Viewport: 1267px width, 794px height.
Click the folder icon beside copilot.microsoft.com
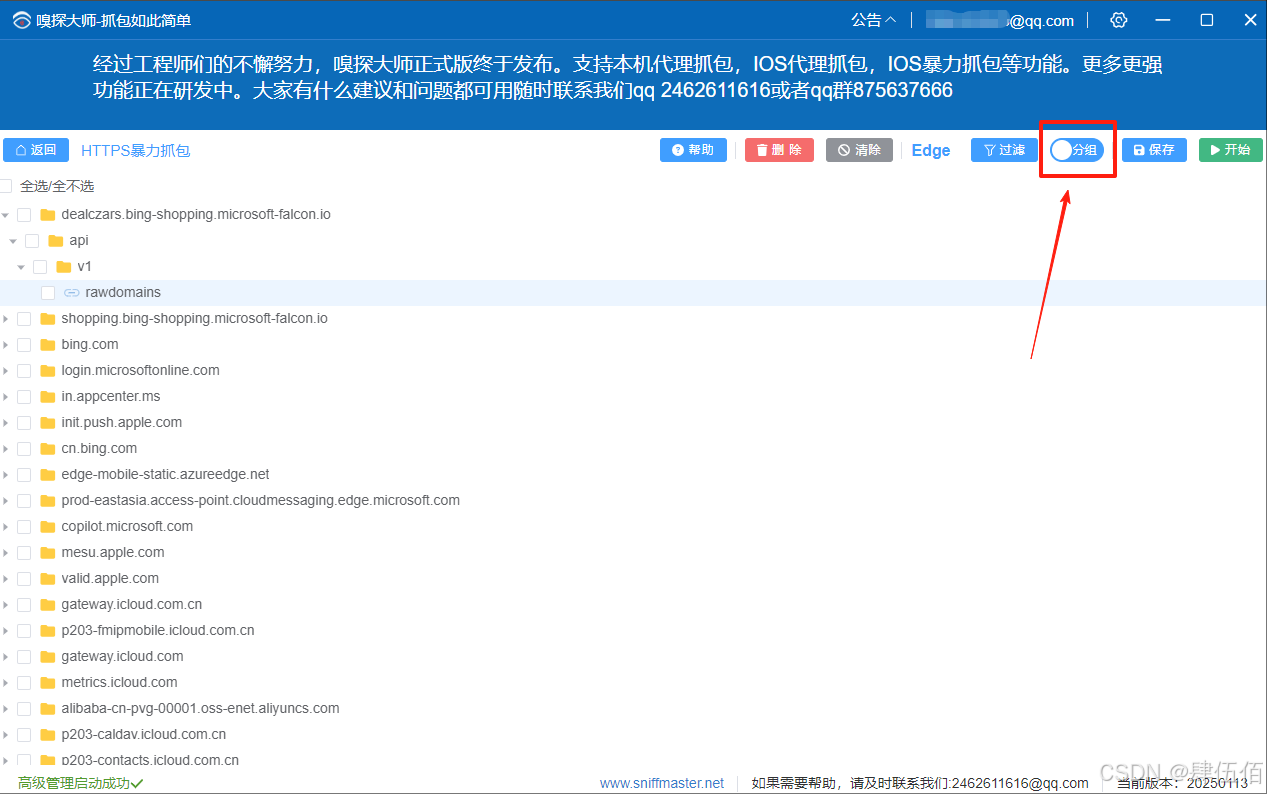tap(48, 526)
